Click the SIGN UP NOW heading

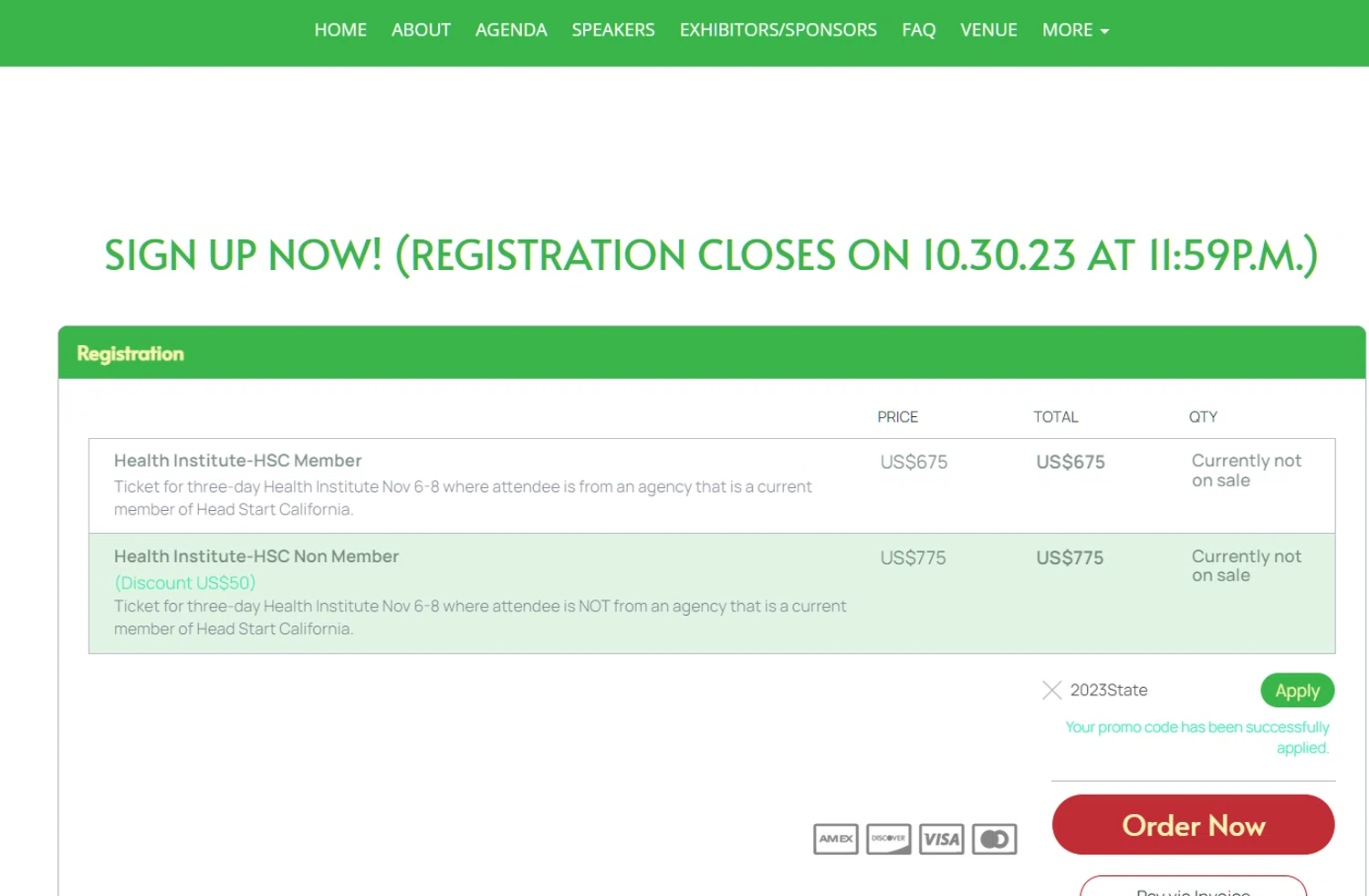[x=711, y=255]
